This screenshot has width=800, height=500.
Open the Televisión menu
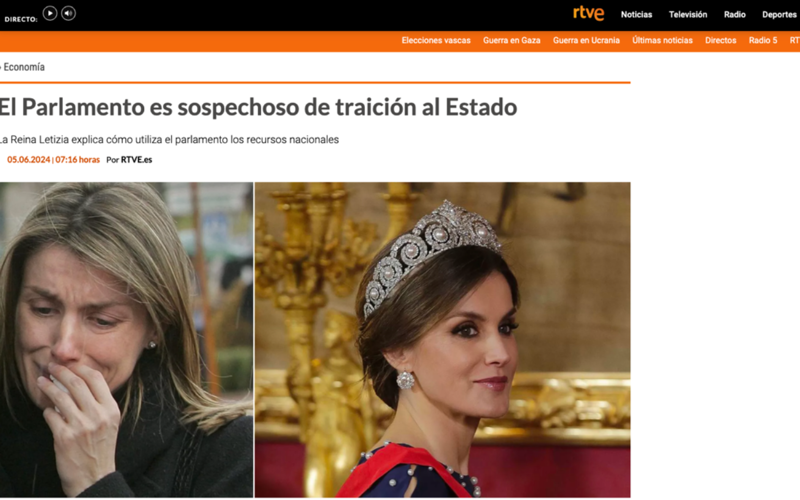[x=688, y=15]
